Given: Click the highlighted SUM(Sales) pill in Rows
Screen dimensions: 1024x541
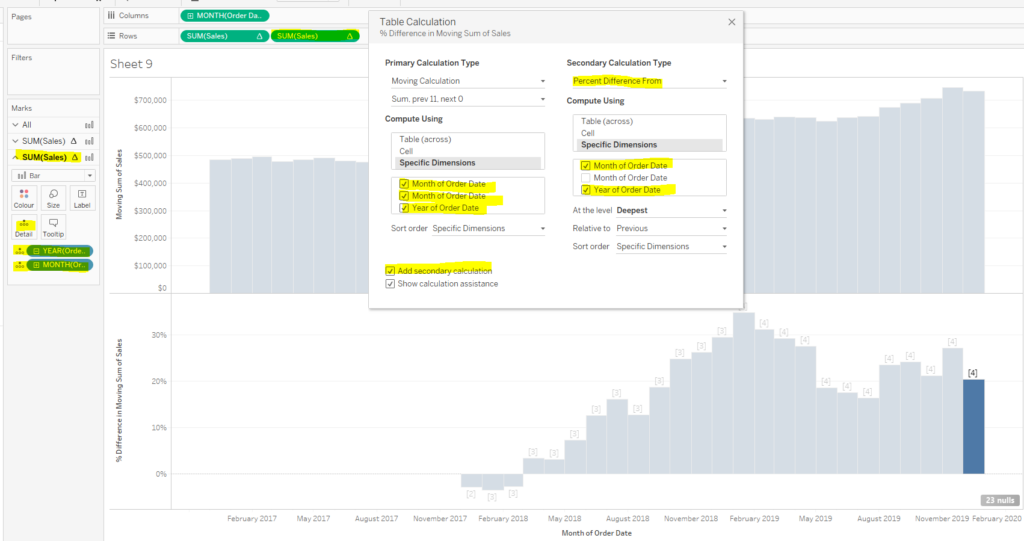Looking at the screenshot, I should pos(315,36).
